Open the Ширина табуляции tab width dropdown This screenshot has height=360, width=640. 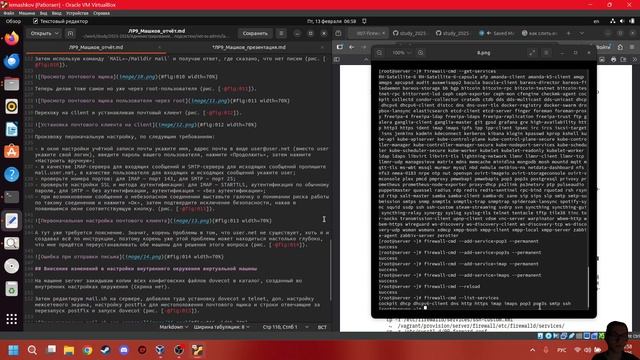[x=221, y=327]
